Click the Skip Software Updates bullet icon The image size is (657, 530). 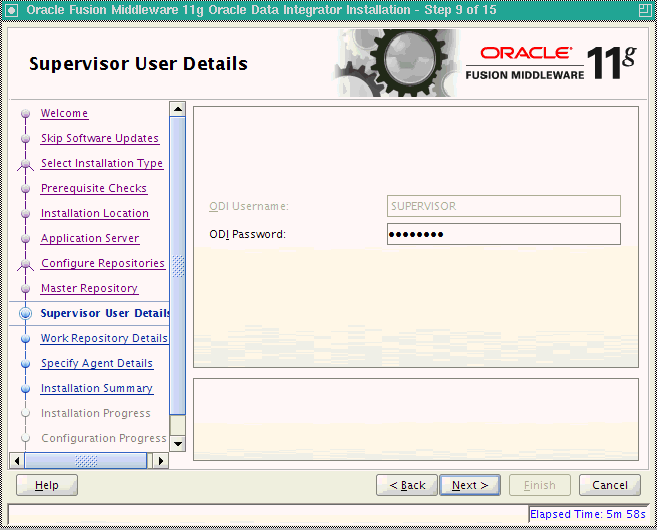[26, 138]
